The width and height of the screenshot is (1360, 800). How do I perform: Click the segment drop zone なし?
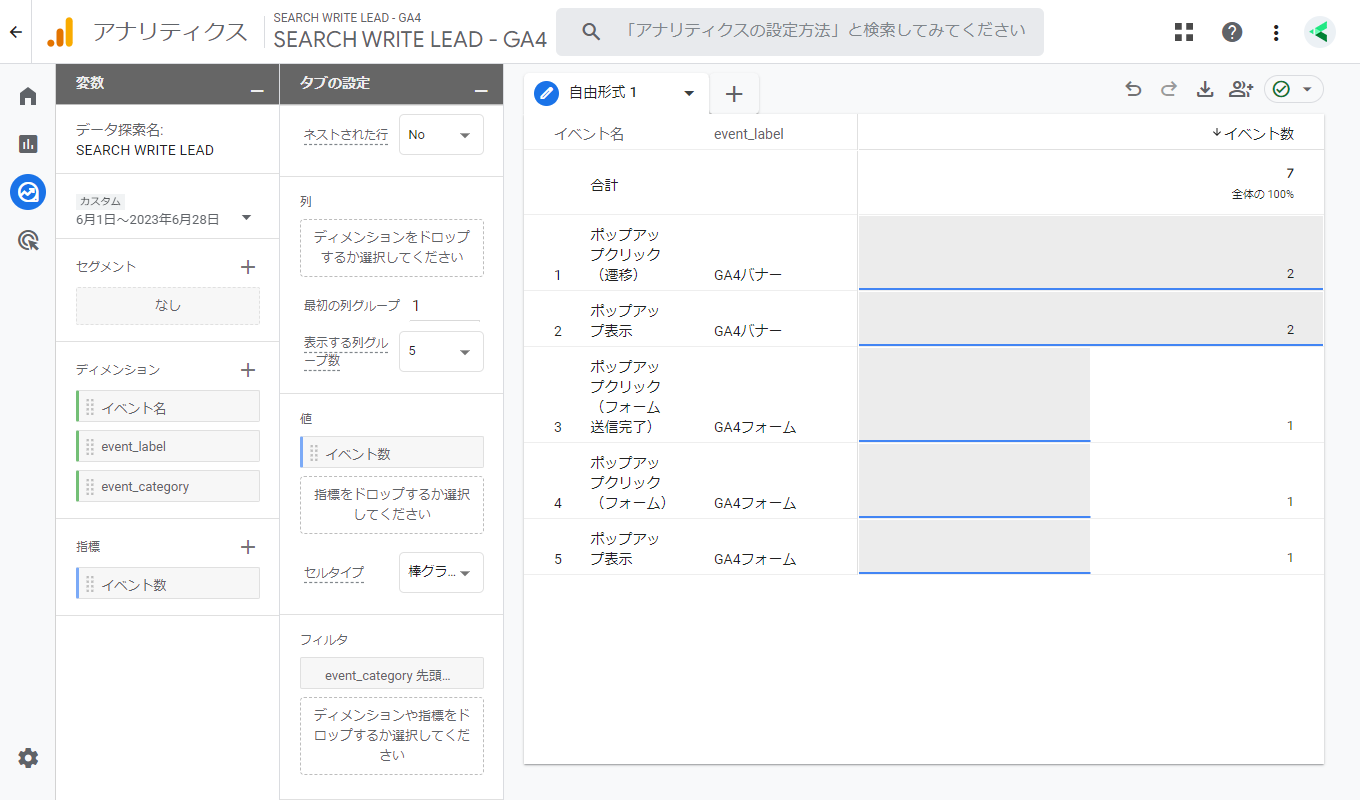coord(168,306)
